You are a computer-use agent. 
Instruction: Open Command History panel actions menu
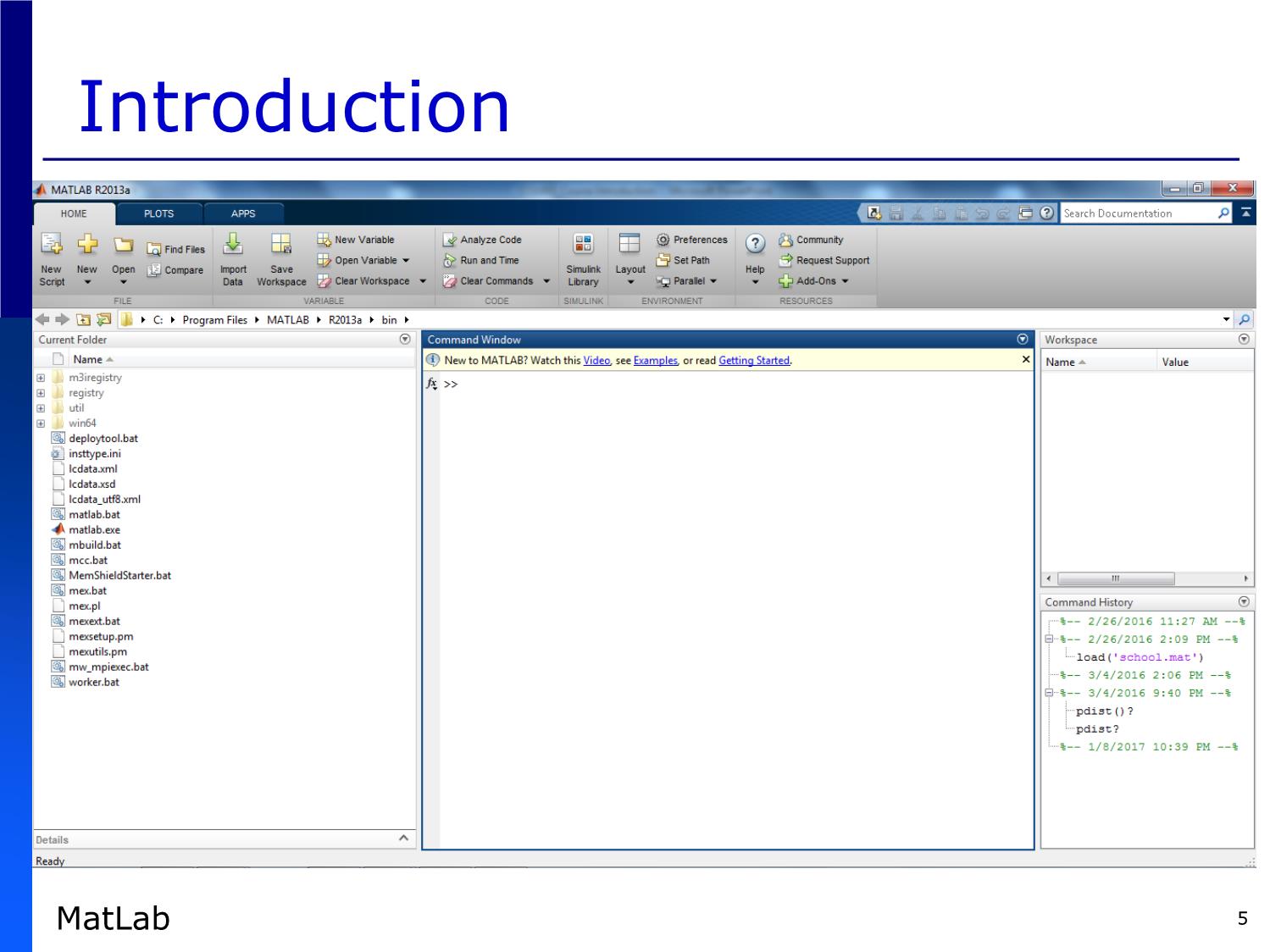[1244, 601]
